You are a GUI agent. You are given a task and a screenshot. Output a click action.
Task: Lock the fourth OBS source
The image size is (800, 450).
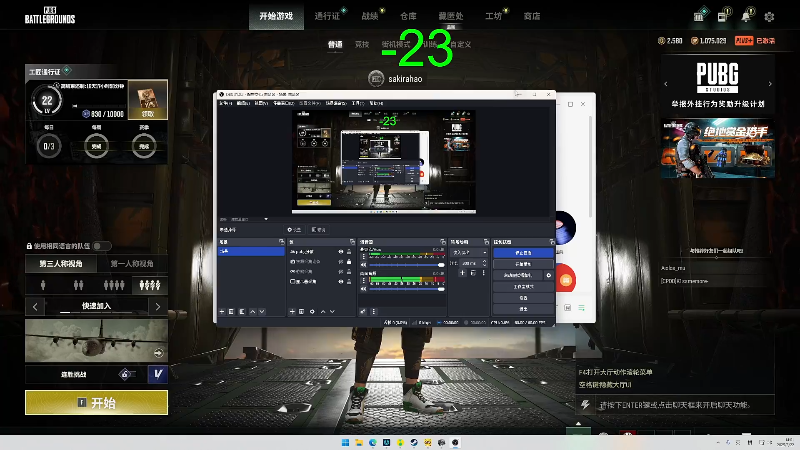[x=349, y=282]
